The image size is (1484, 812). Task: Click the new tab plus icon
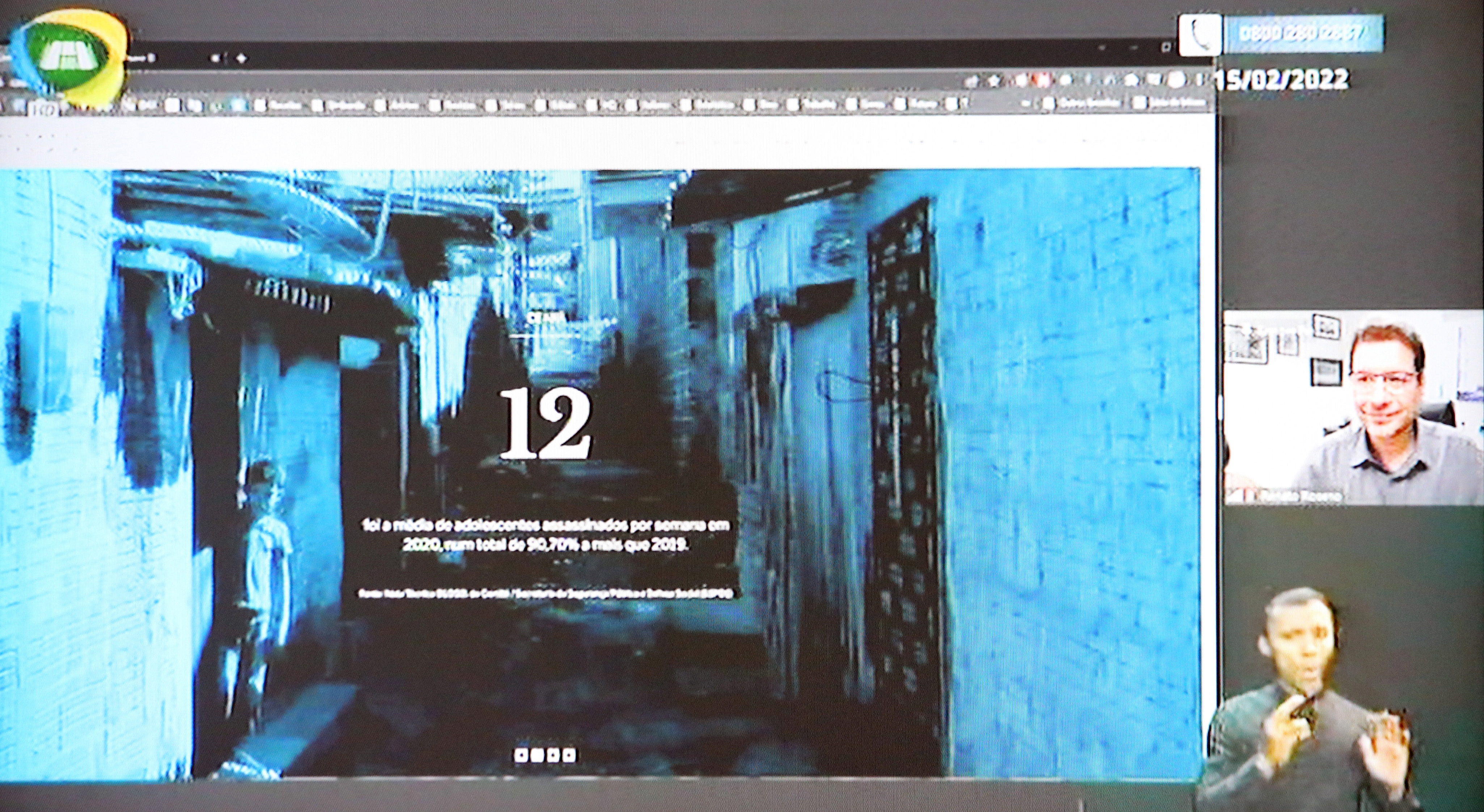pos(241,58)
